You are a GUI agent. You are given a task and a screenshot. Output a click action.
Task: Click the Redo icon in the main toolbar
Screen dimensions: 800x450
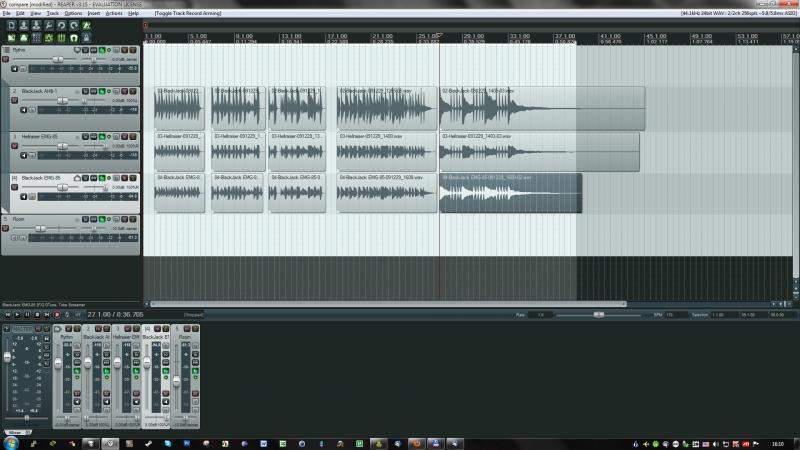click(74, 25)
